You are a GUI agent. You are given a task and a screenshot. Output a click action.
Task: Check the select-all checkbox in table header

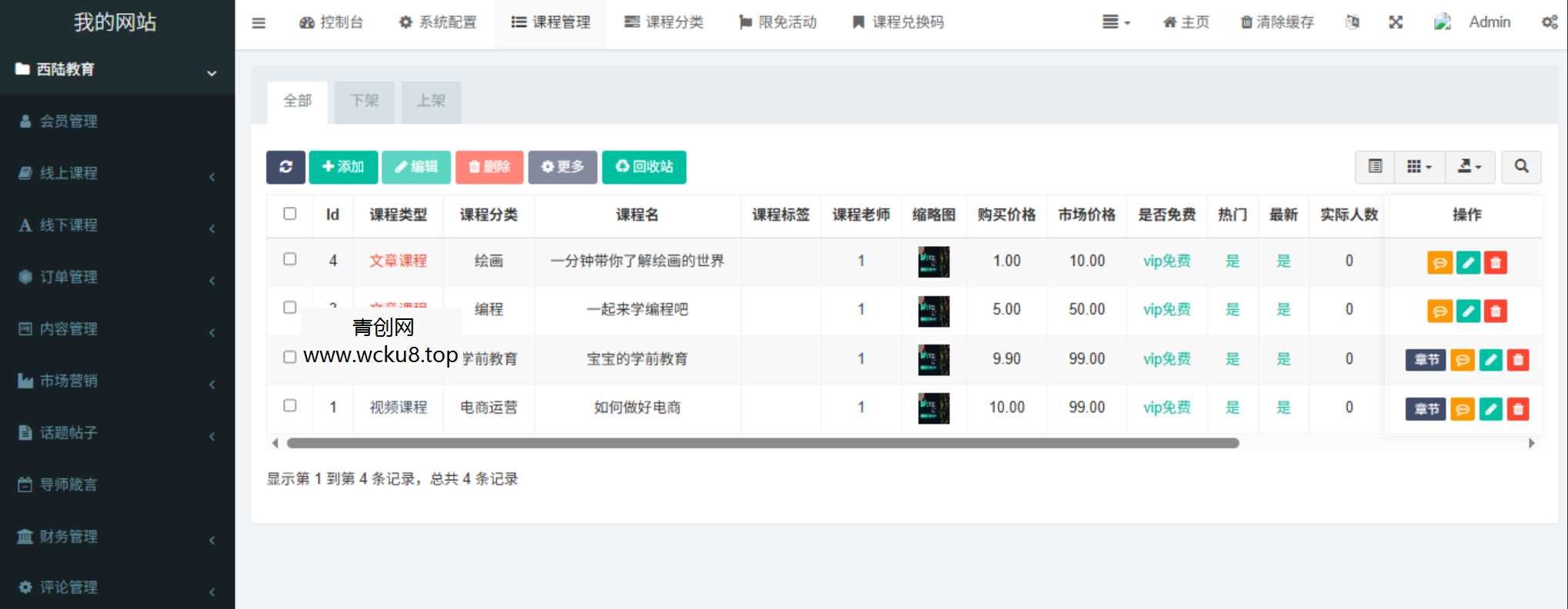pyautogui.click(x=290, y=214)
